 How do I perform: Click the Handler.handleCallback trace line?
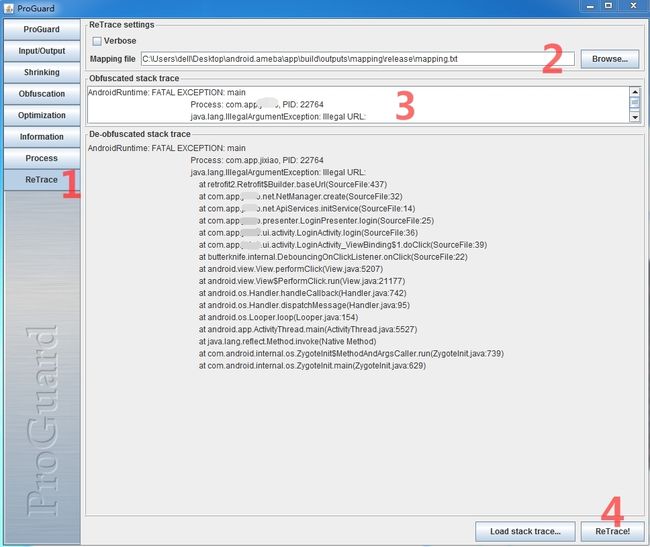302,293
